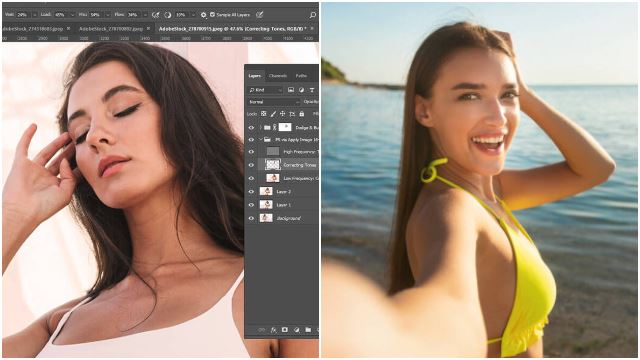Switch to the Paths tab
The height and width of the screenshot is (360, 640).
[301, 76]
